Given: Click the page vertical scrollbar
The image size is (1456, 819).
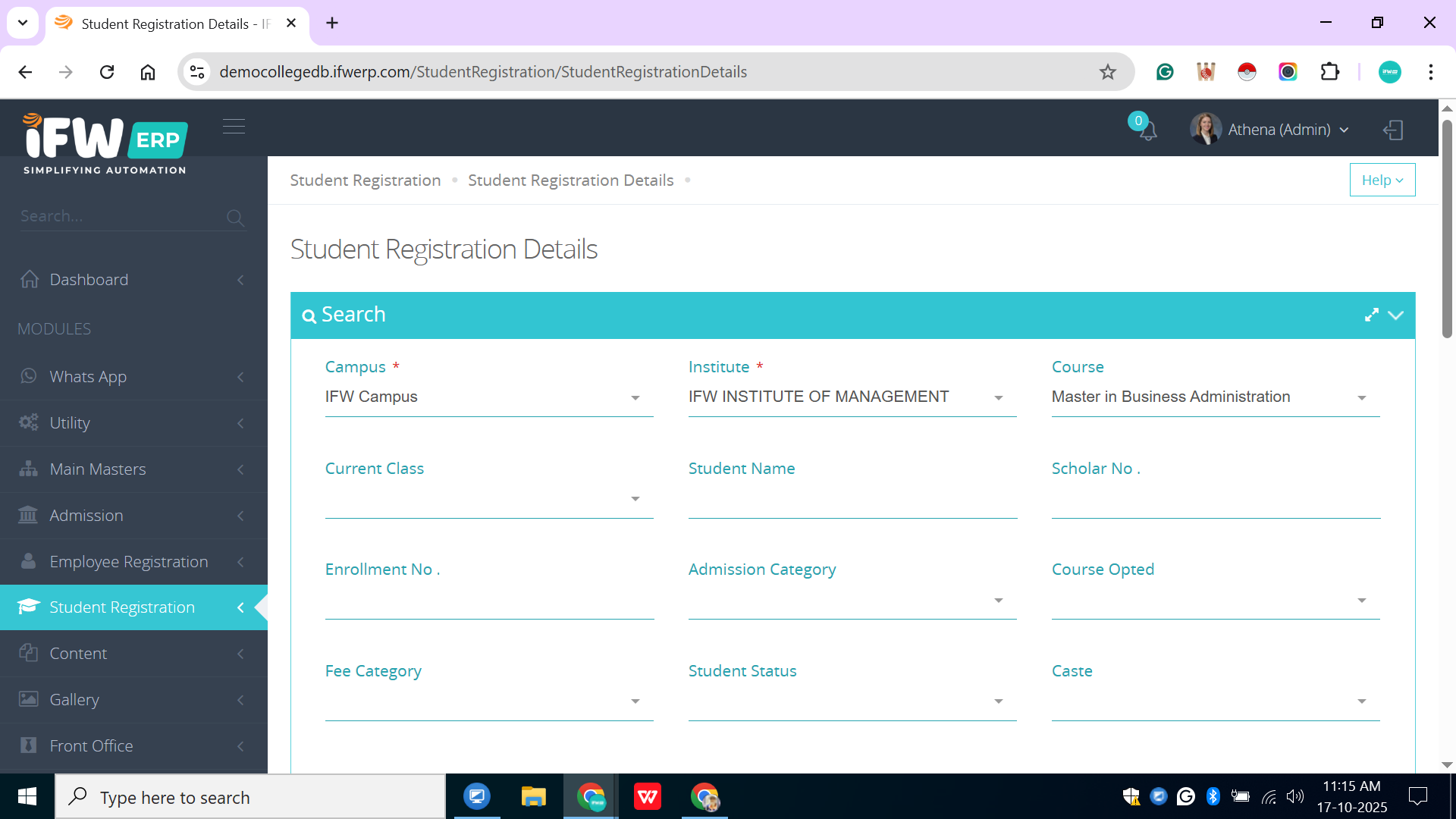Looking at the screenshot, I should 1447,227.
